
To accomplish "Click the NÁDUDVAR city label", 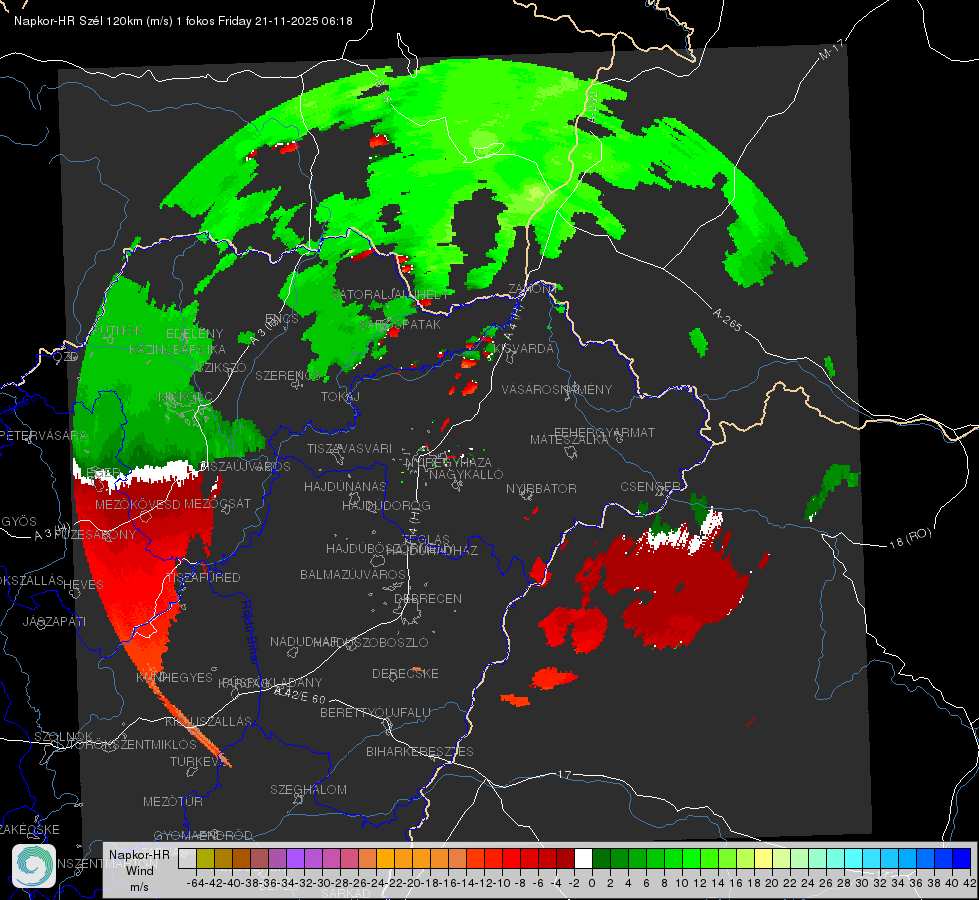I will pyautogui.click(x=304, y=641).
